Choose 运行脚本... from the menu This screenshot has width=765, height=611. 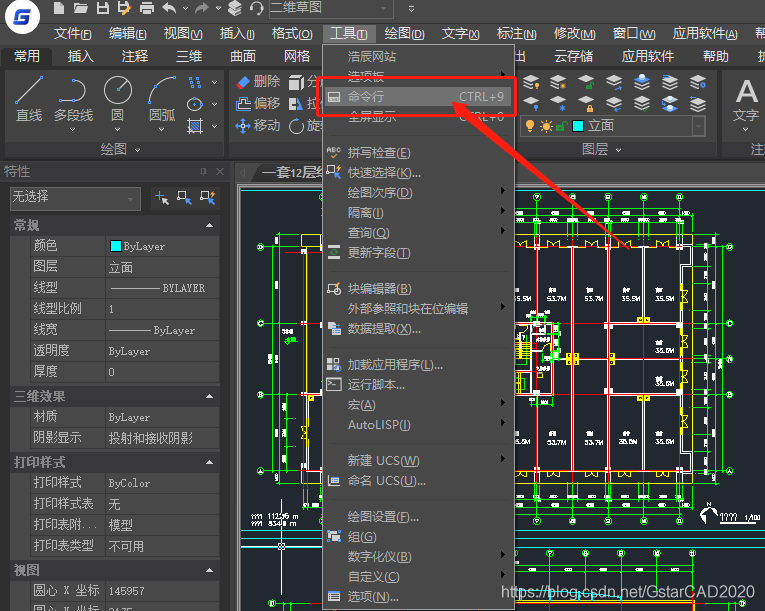point(418,385)
